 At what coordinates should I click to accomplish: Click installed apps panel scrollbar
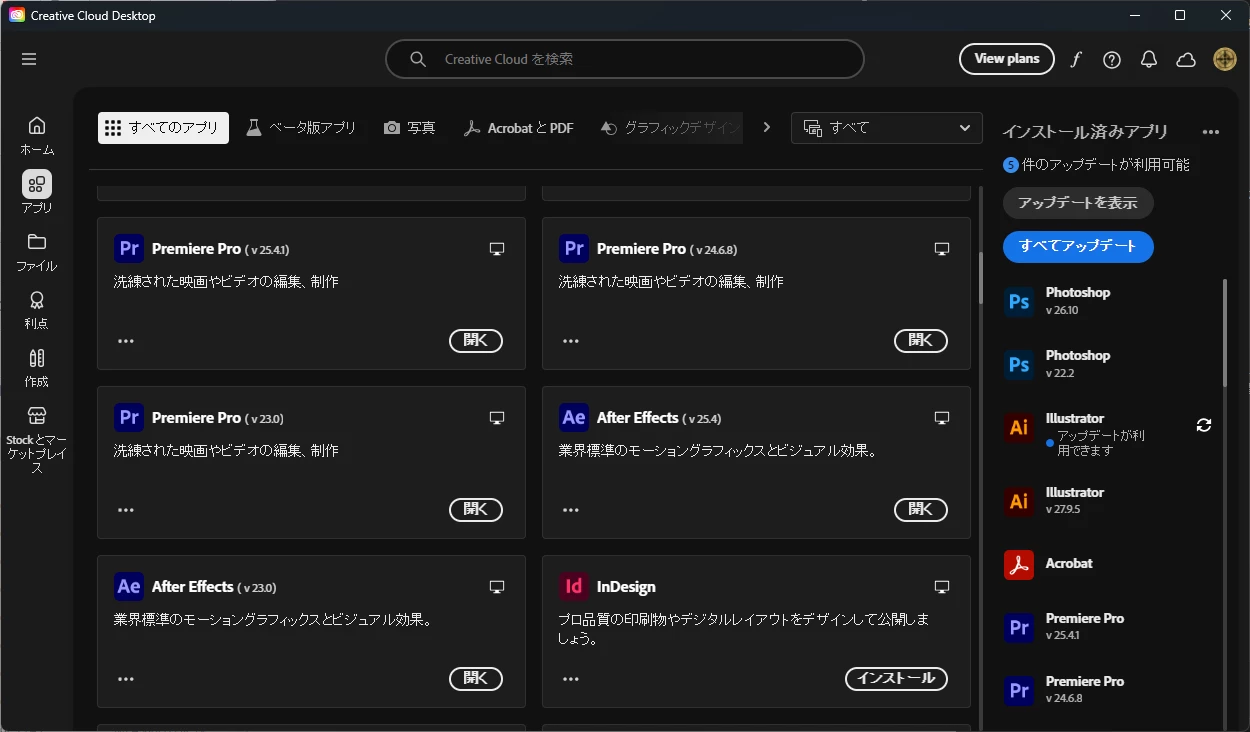tap(1225, 333)
